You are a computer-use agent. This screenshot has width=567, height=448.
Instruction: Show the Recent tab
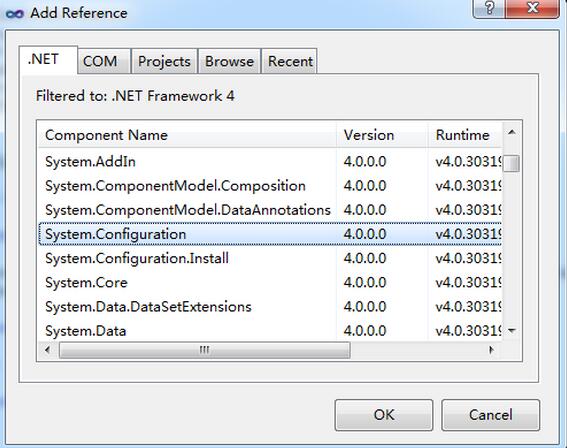[x=290, y=61]
